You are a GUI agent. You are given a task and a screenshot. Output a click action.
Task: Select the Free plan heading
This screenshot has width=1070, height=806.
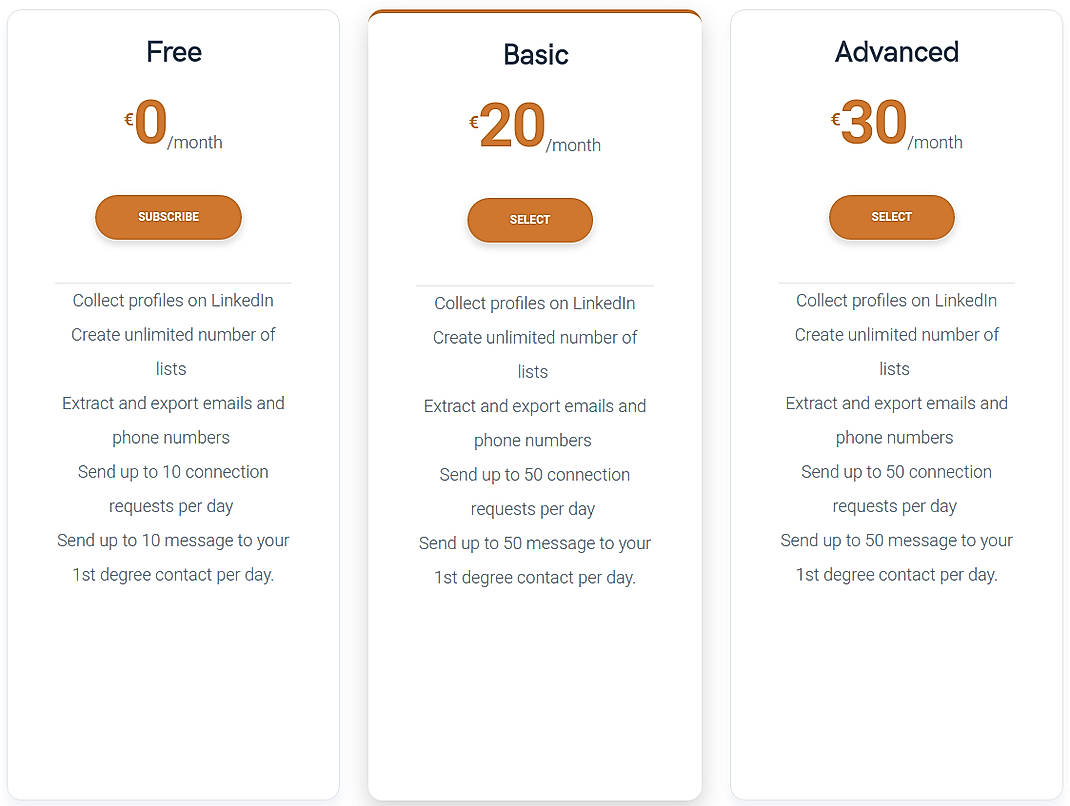[173, 52]
